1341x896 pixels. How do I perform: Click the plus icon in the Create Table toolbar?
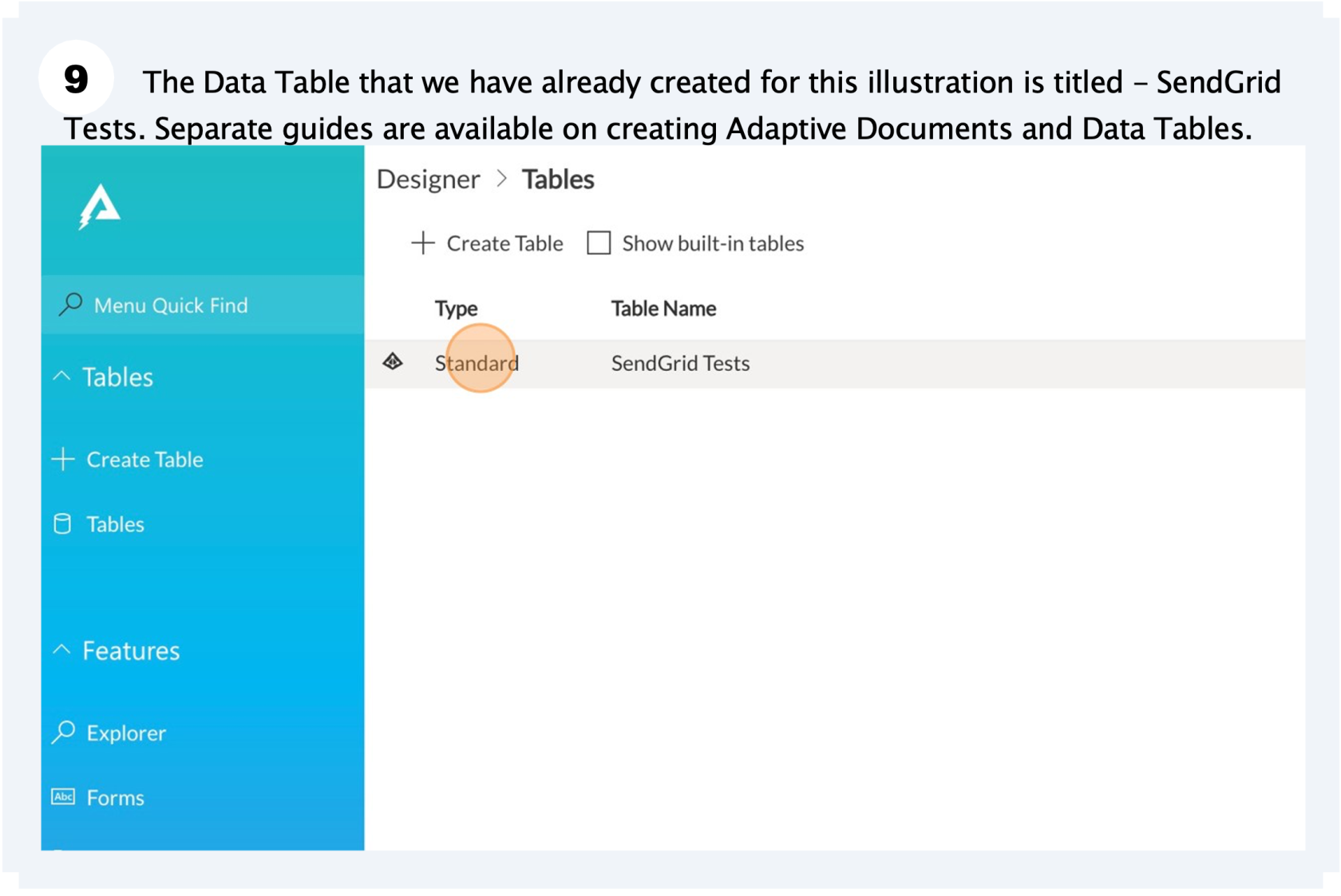point(423,243)
